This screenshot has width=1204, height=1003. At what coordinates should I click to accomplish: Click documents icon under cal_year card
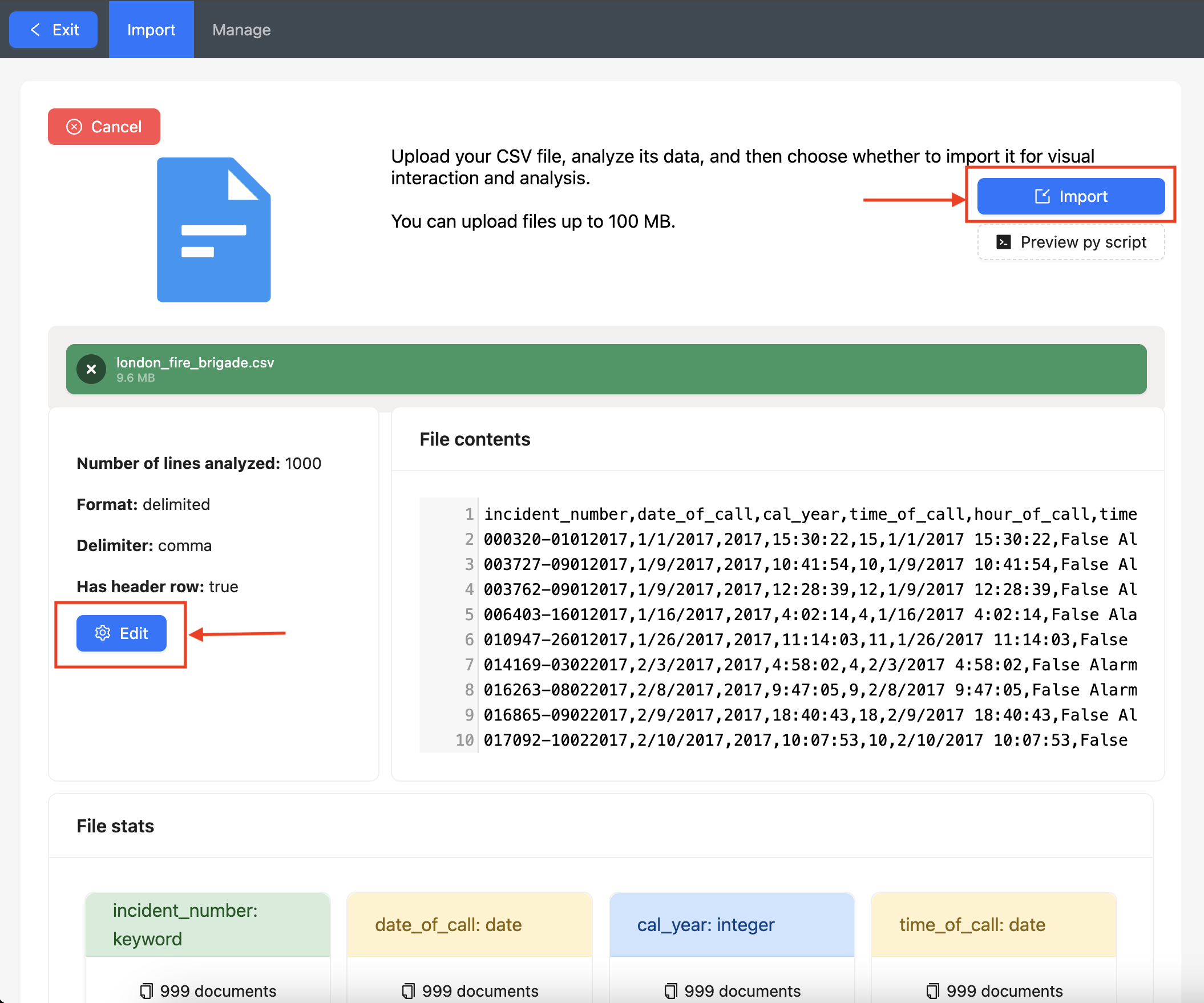coord(671,990)
